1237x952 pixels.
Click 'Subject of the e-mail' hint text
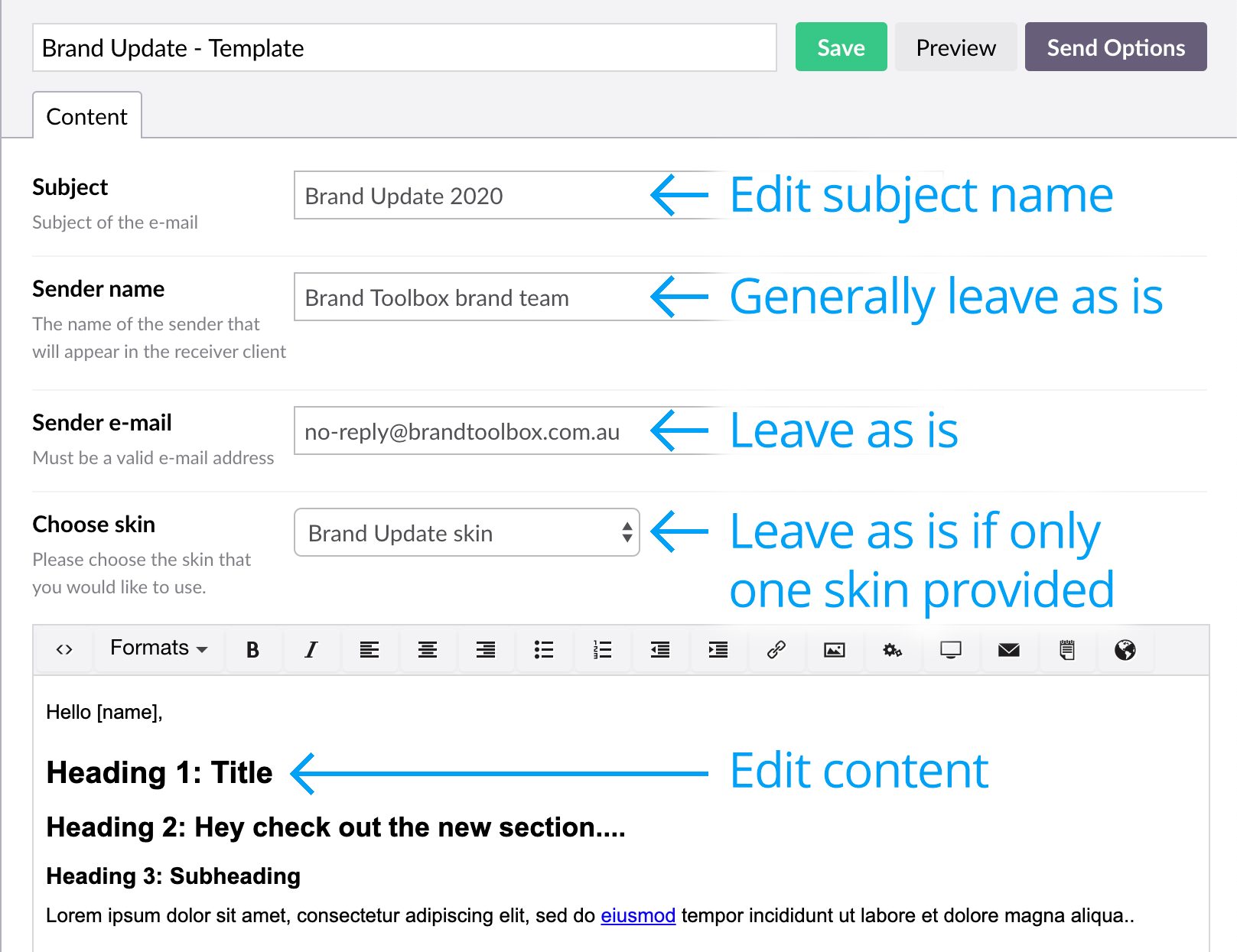116,223
